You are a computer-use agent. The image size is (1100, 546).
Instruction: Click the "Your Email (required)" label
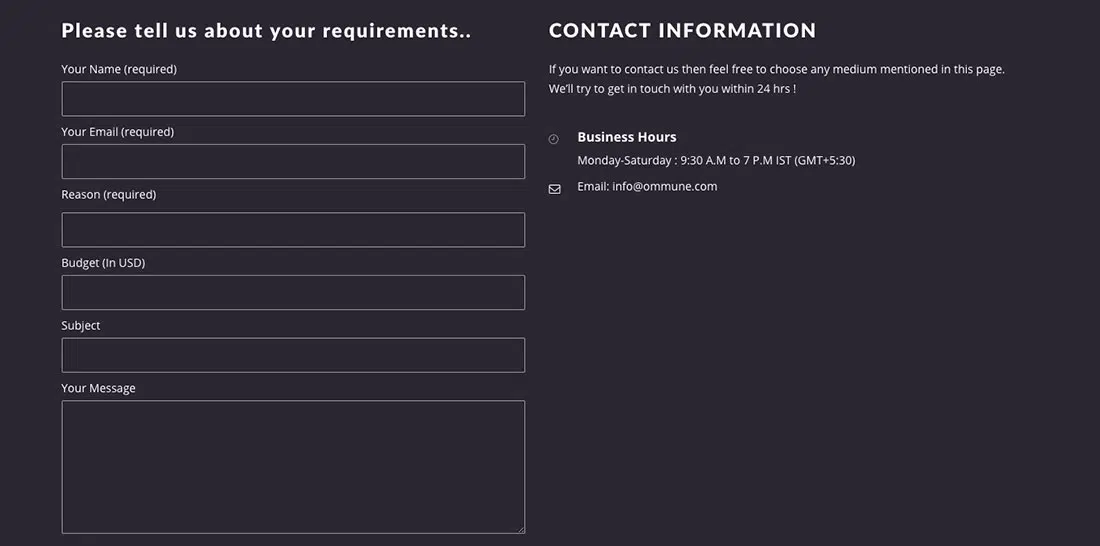(x=117, y=132)
